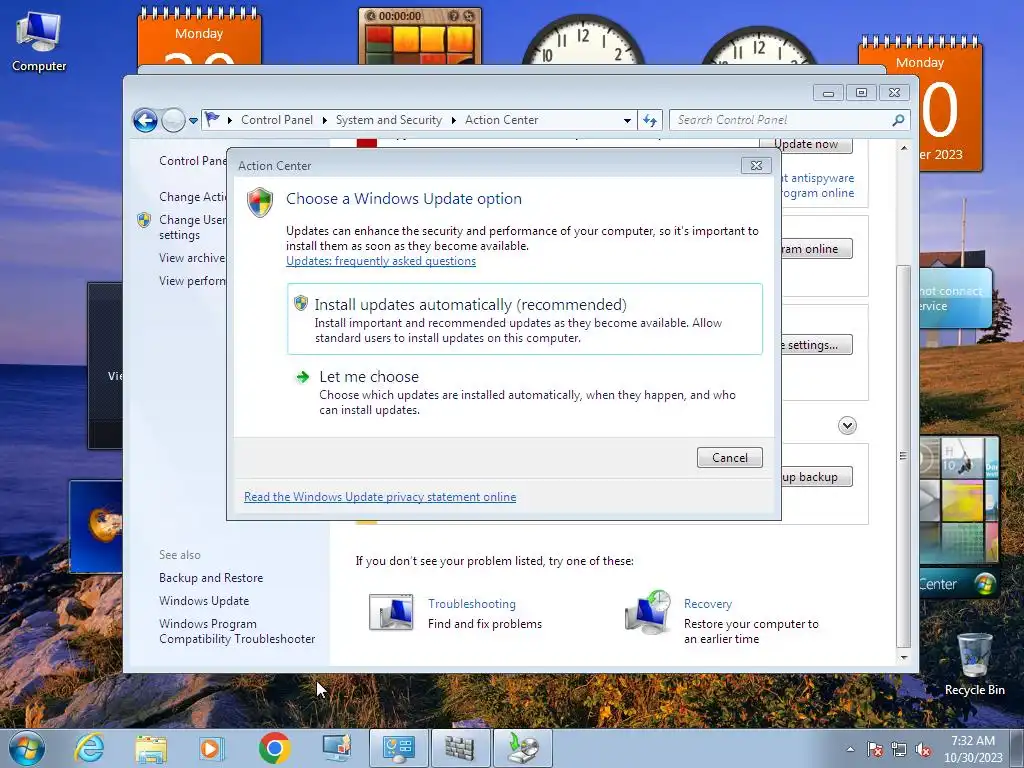Open recent pages dropdown next to the Forward button
This screenshot has width=1024, height=768.
193,121
